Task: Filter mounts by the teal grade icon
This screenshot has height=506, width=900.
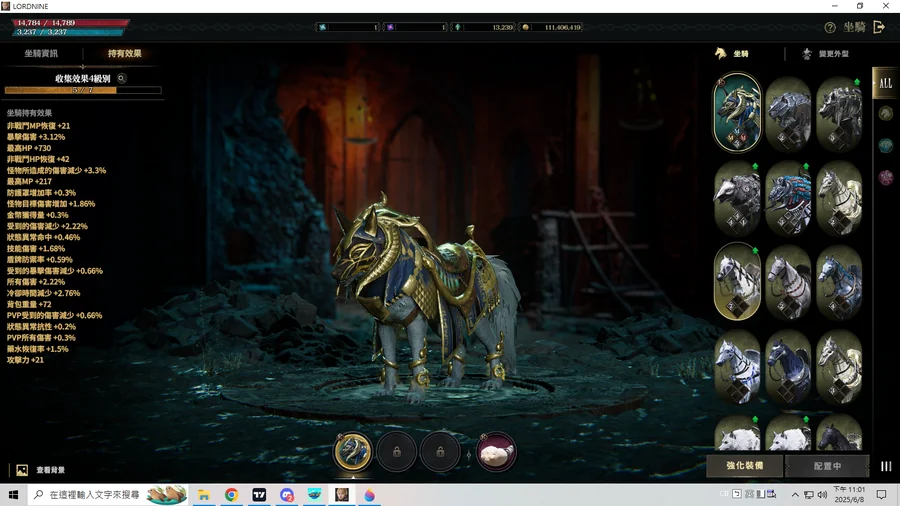Action: [886, 145]
